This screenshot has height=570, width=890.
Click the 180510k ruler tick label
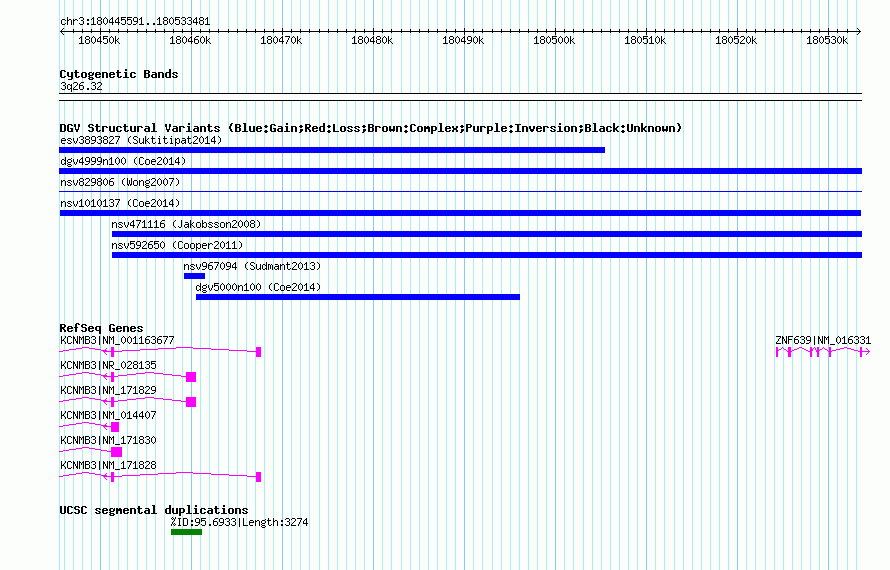(x=645, y=40)
